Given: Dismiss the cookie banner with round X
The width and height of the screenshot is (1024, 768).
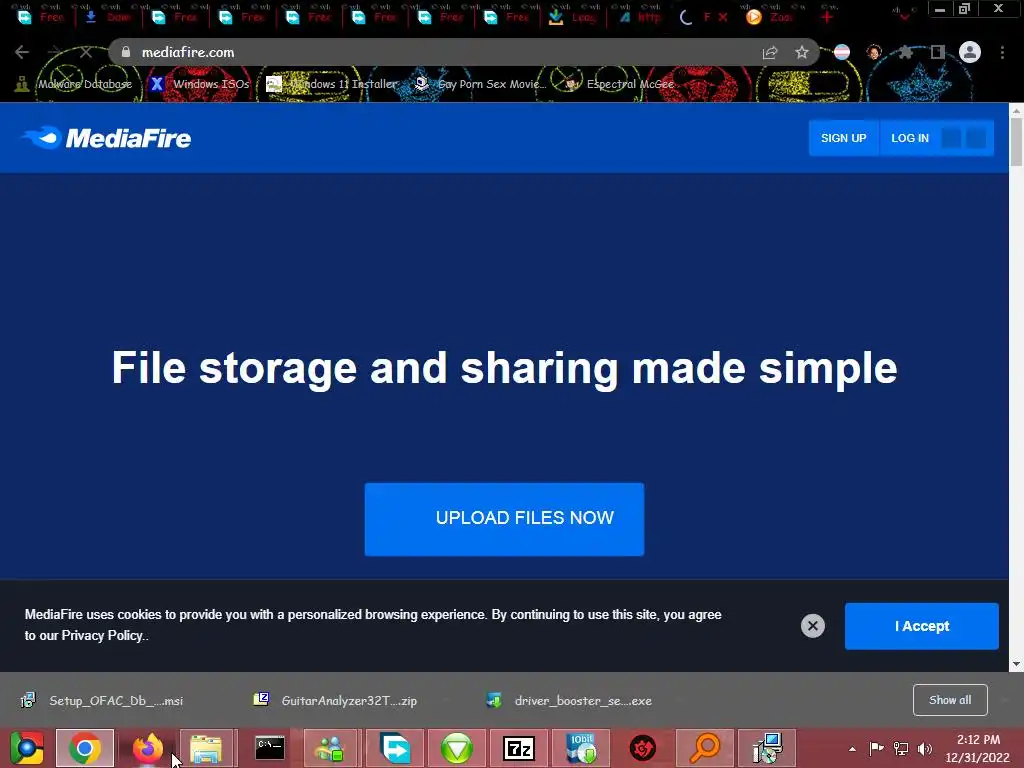Looking at the screenshot, I should 812,626.
